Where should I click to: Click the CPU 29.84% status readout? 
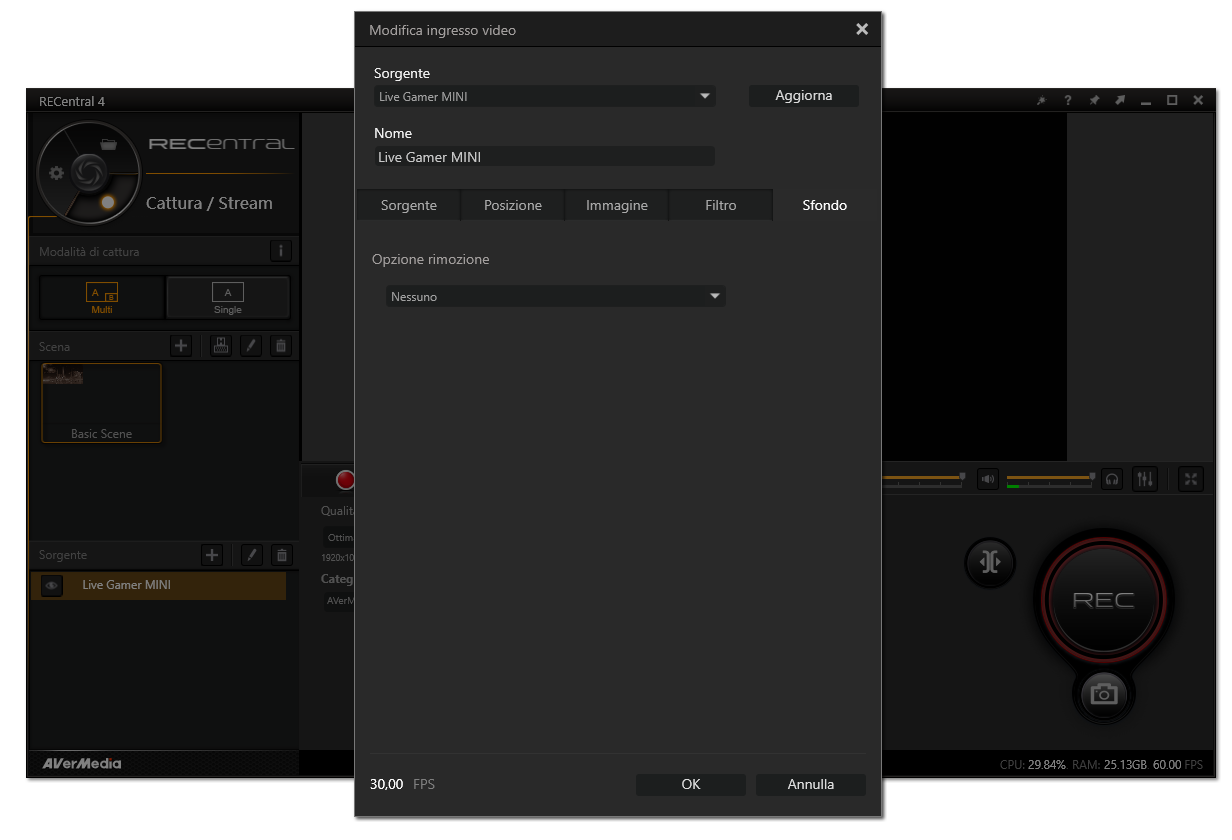click(x=1033, y=765)
